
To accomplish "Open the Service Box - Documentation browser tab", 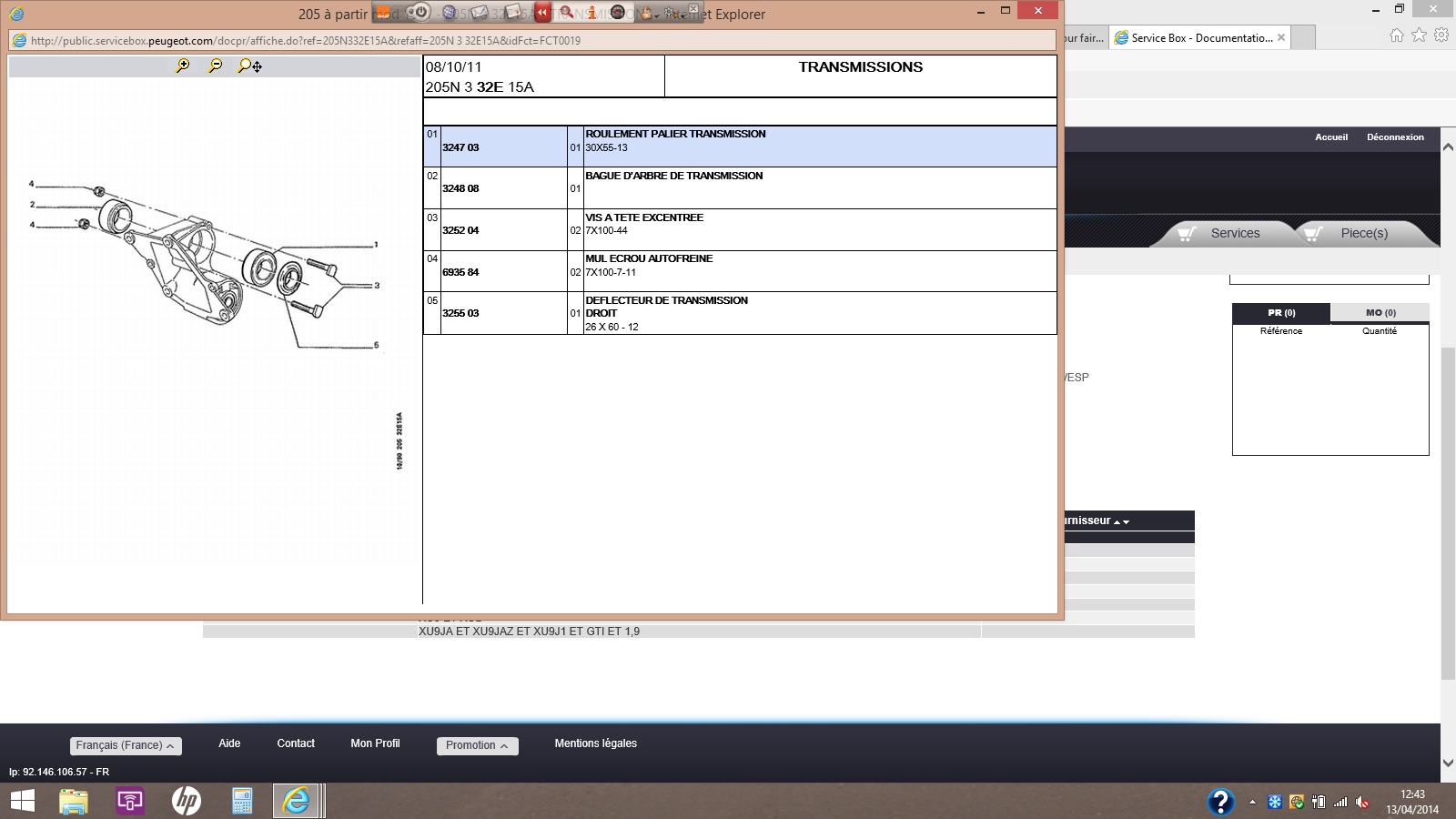I will tap(1199, 38).
